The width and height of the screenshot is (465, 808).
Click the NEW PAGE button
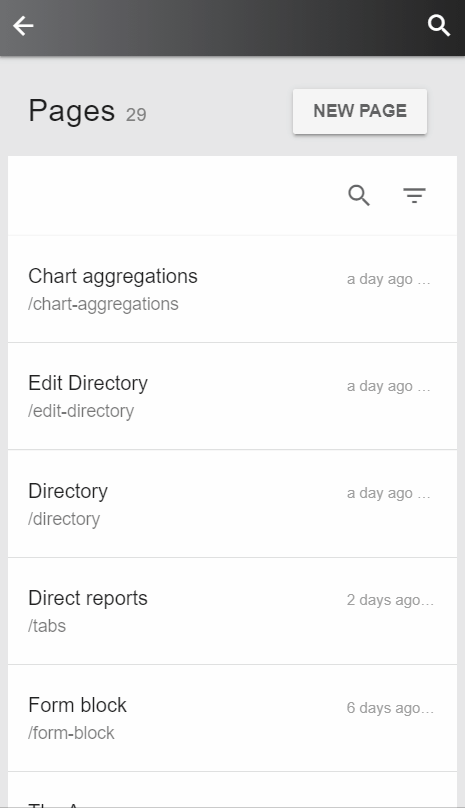360,111
